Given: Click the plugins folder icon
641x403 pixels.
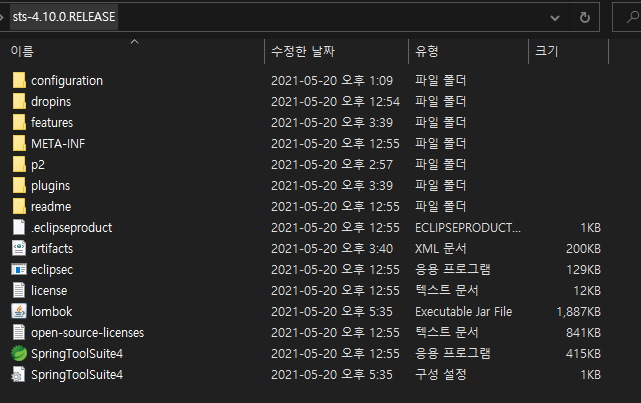Looking at the screenshot, I should point(19,186).
